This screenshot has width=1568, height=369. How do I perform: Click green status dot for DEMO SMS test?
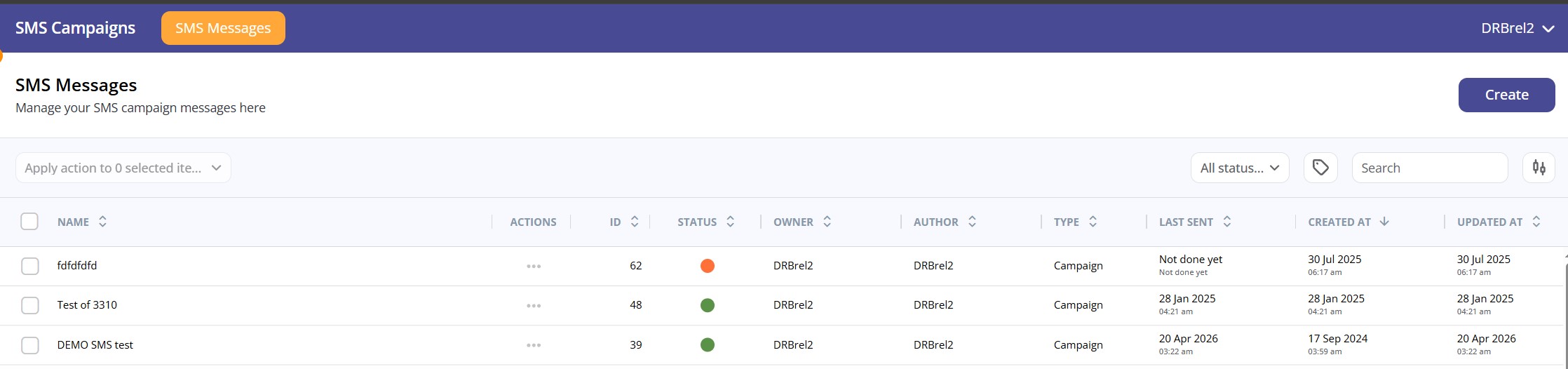tap(708, 344)
